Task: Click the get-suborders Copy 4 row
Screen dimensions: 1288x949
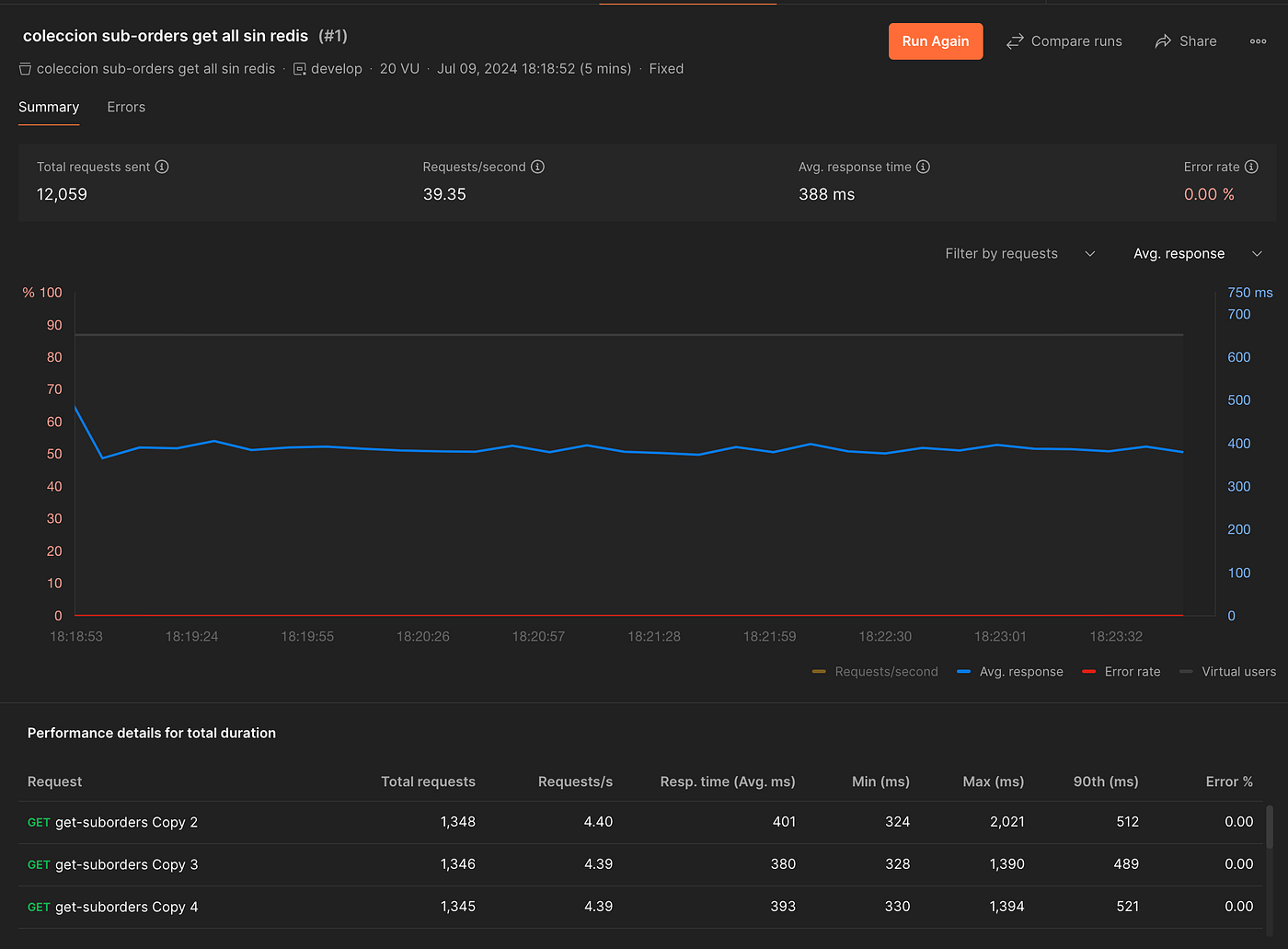Action: tap(640, 907)
